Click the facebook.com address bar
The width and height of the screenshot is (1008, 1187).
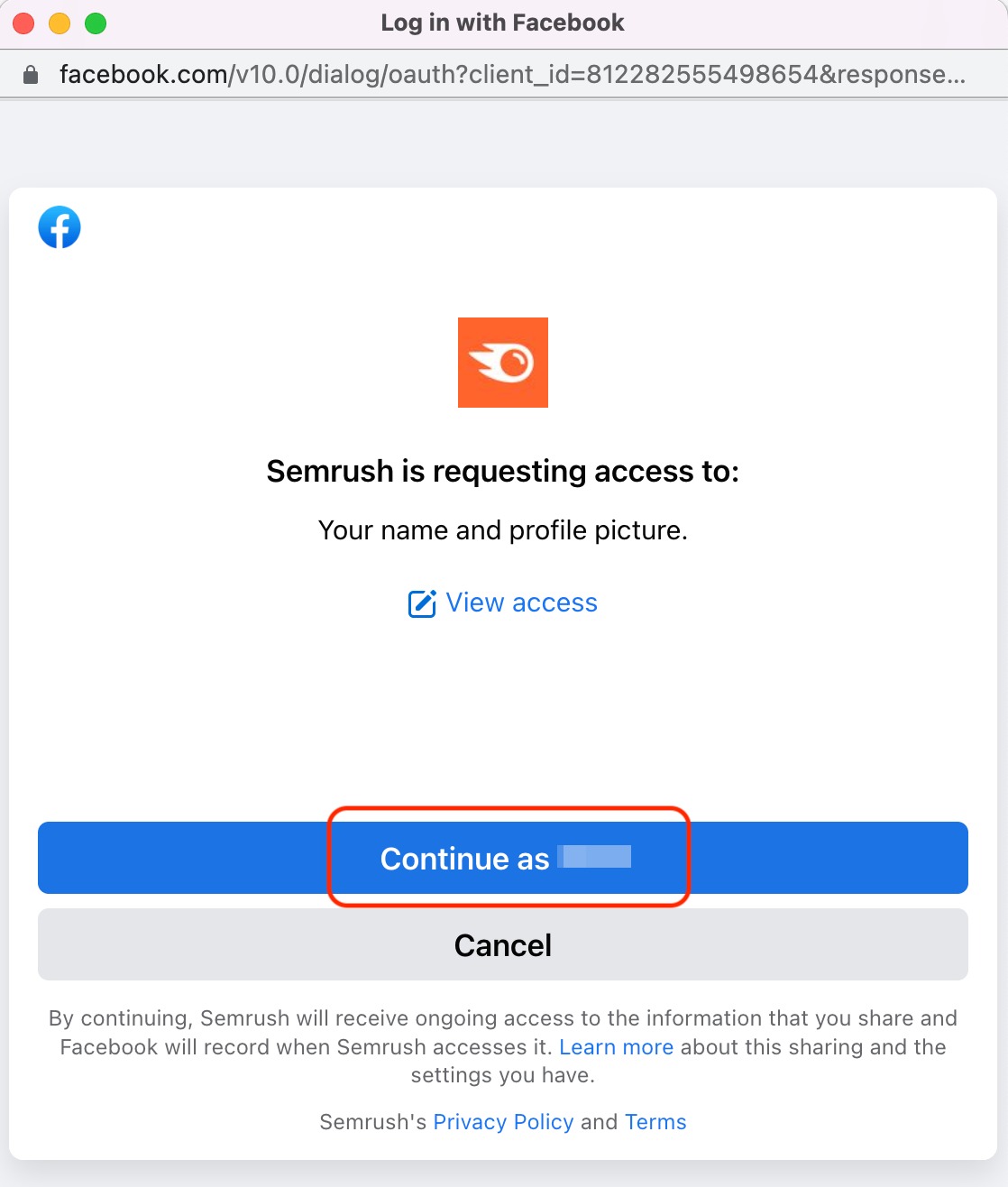pyautogui.click(x=505, y=73)
